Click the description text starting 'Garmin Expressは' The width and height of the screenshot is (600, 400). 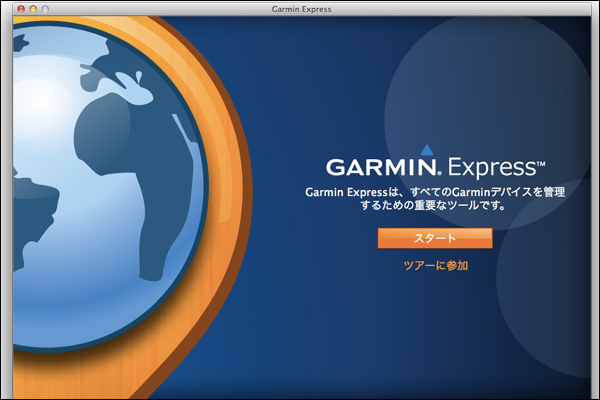click(x=435, y=199)
